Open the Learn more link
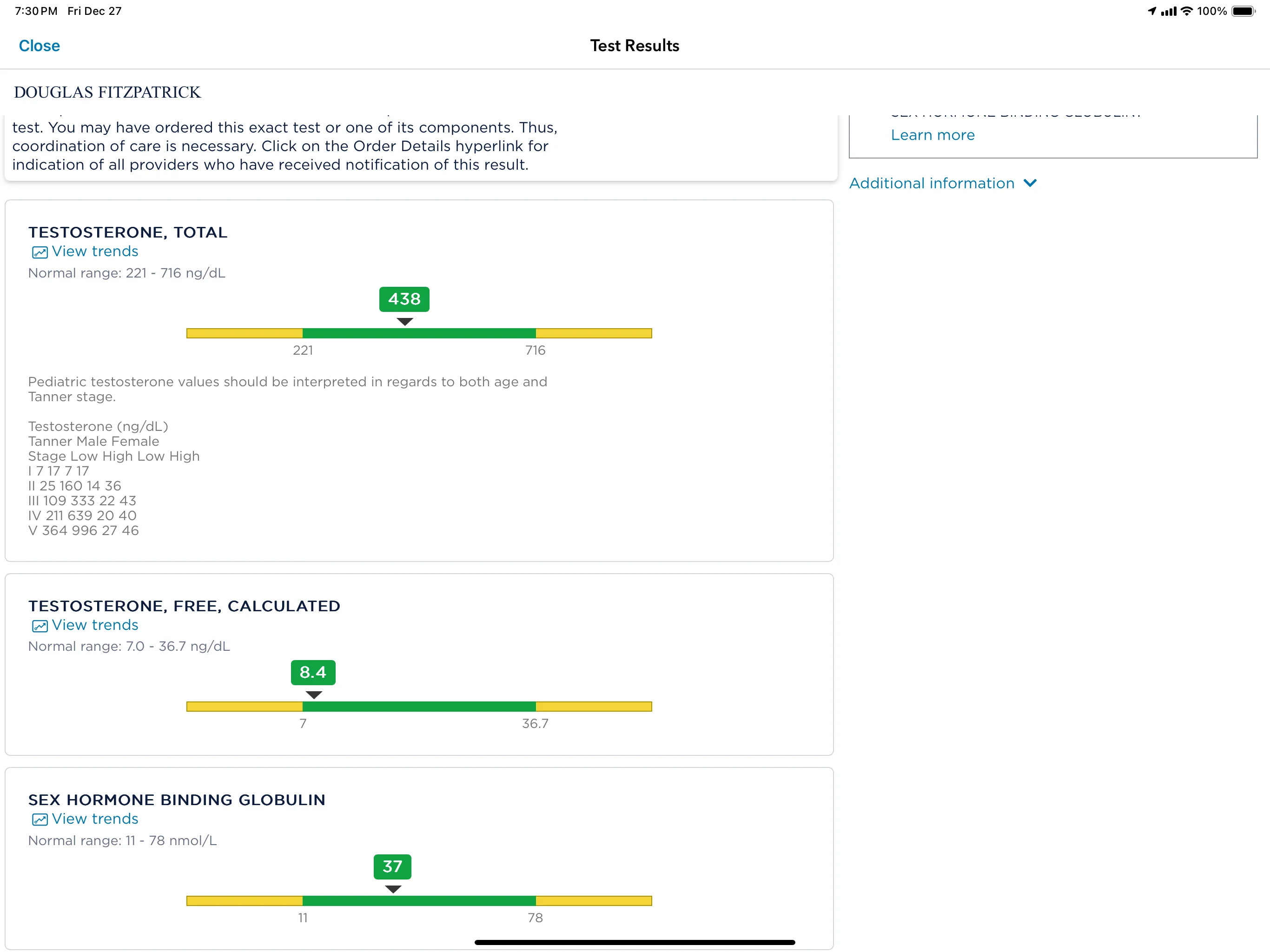This screenshot has height=952, width=1270. pyautogui.click(x=933, y=135)
